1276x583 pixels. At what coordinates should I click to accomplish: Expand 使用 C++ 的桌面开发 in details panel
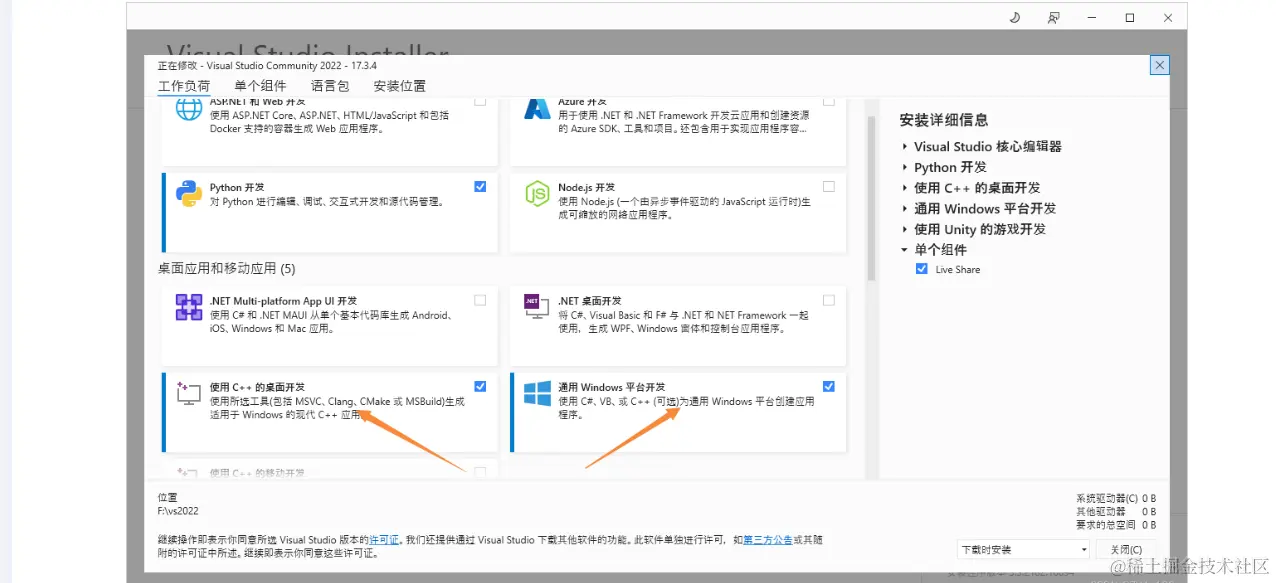tap(904, 188)
